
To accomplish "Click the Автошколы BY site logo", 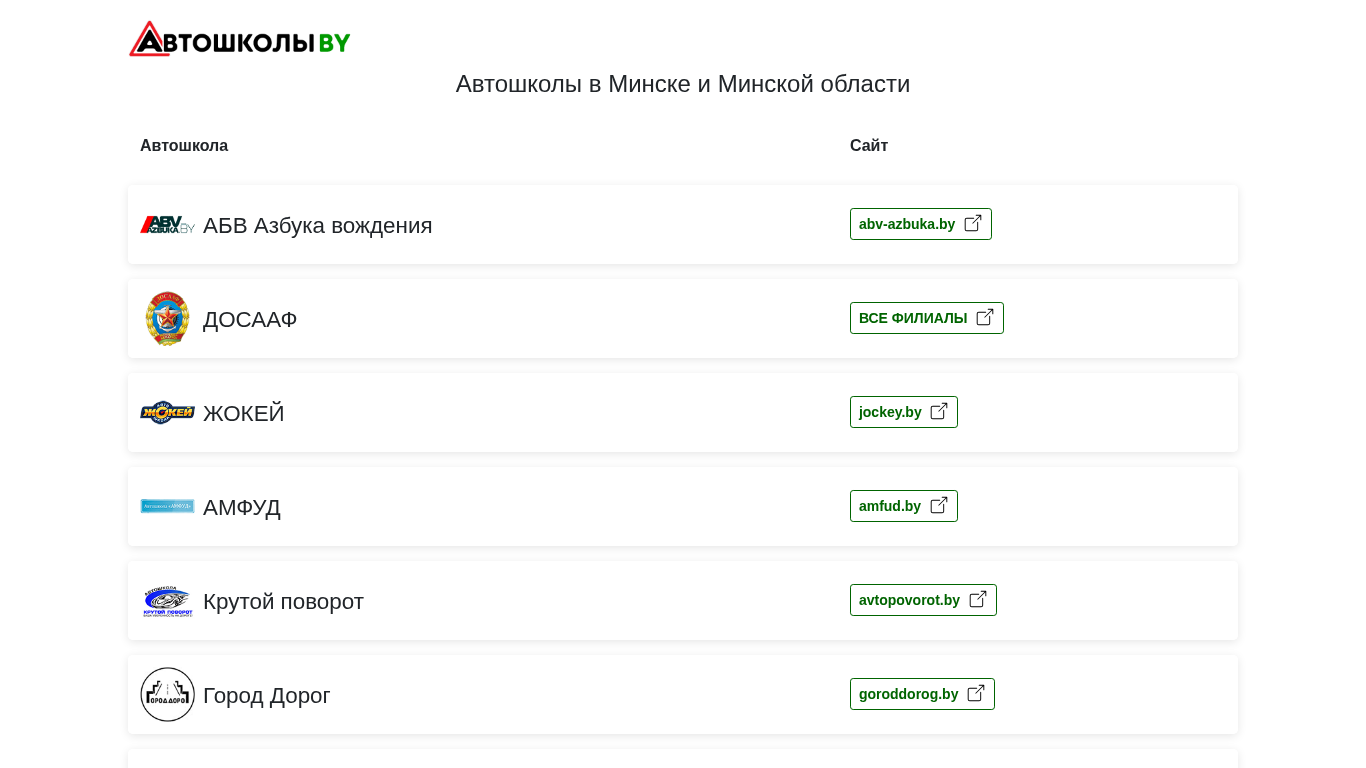I will (240, 39).
